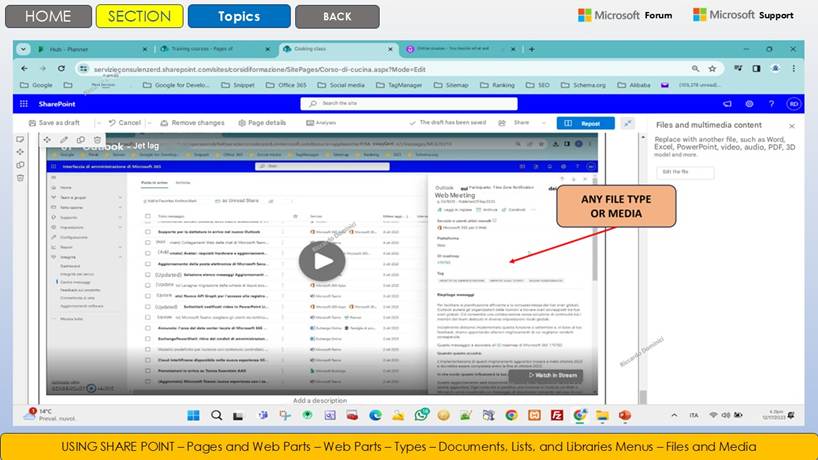
Task: Open FileZilla from the taskbar
Action: 557,415
